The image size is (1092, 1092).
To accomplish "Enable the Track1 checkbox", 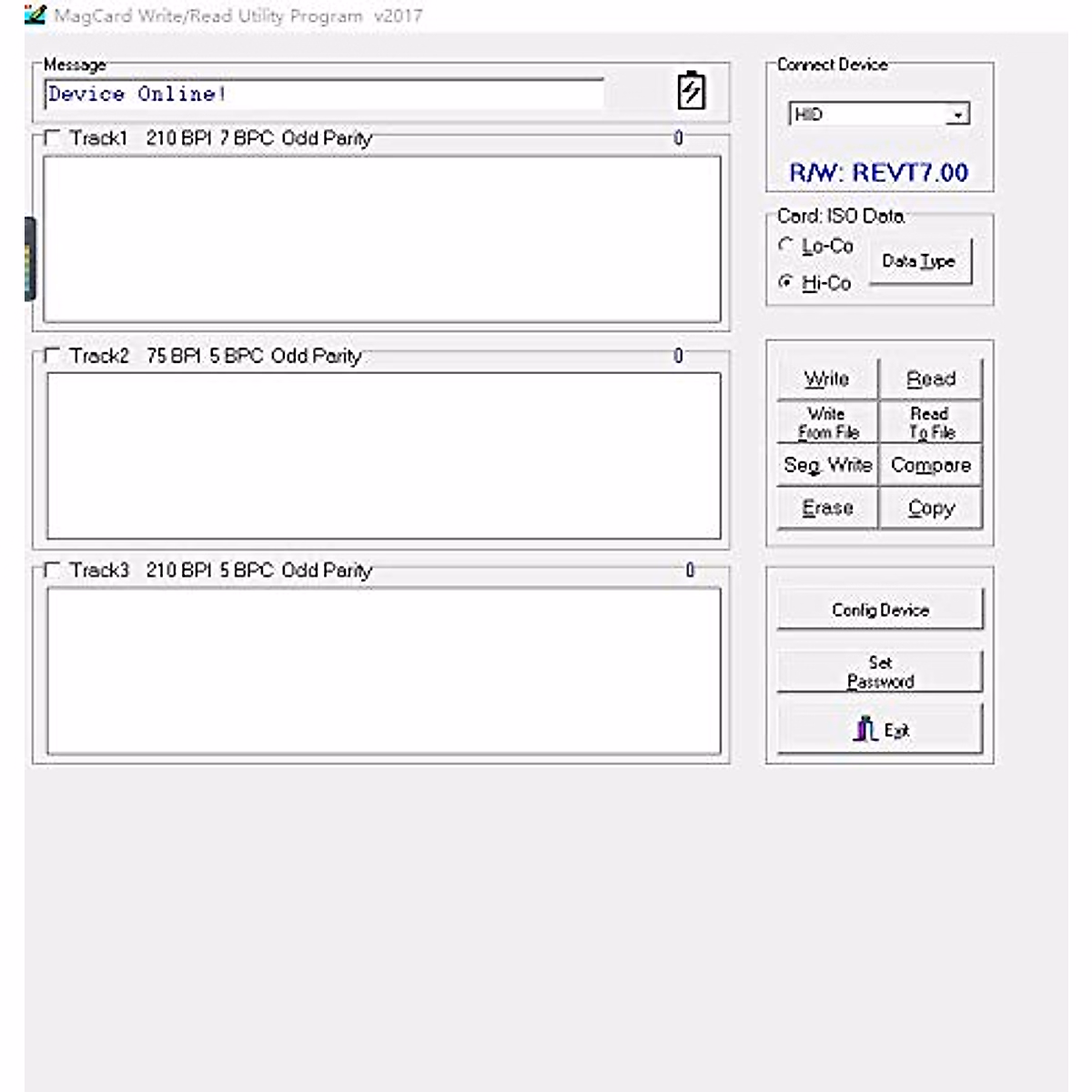I will click(52, 138).
